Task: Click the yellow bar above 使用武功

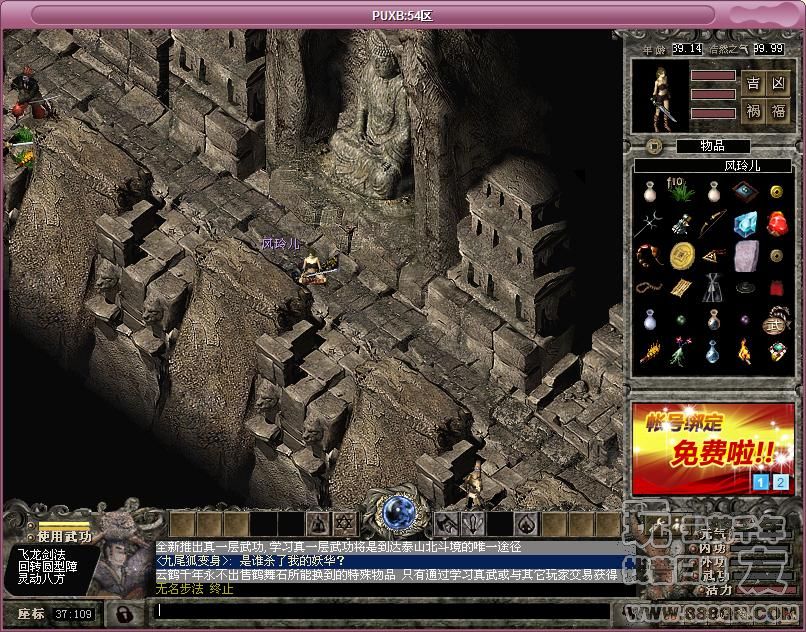Action: [x=64, y=526]
